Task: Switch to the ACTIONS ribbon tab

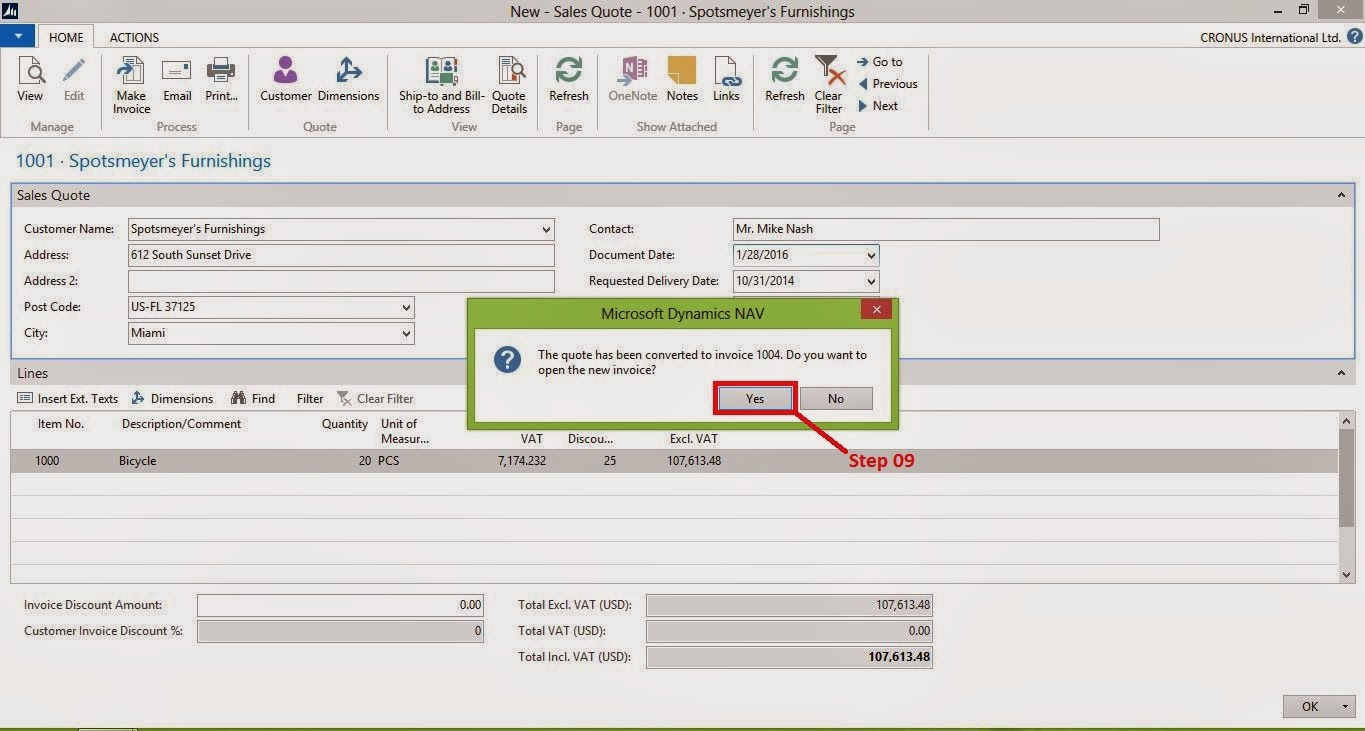Action: point(134,37)
